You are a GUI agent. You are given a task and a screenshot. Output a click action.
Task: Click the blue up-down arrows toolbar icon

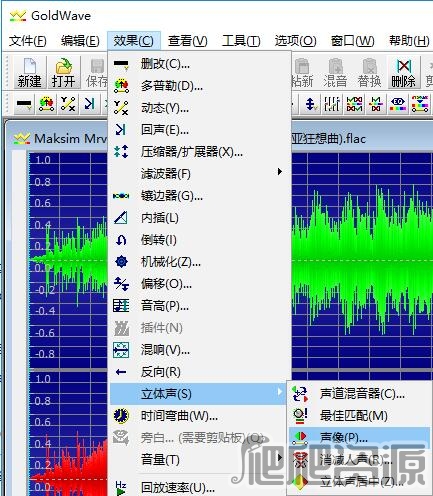pyautogui.click(x=311, y=104)
